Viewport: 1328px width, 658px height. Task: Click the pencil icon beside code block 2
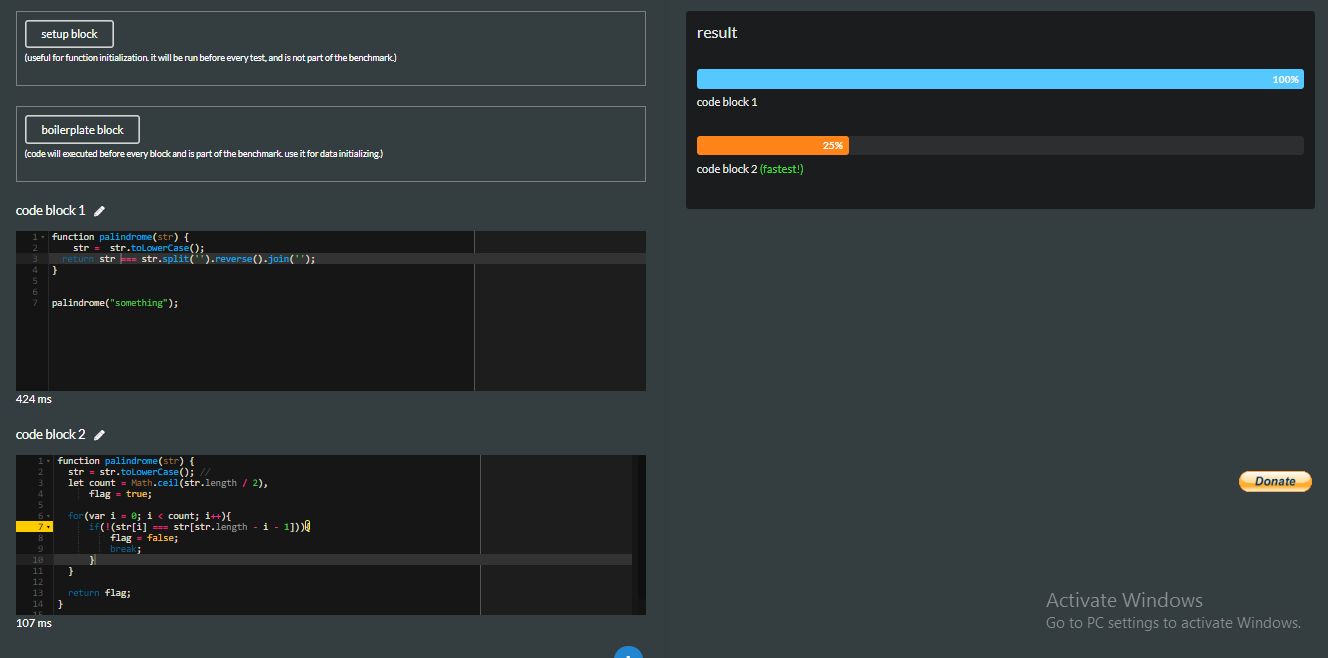(99, 435)
